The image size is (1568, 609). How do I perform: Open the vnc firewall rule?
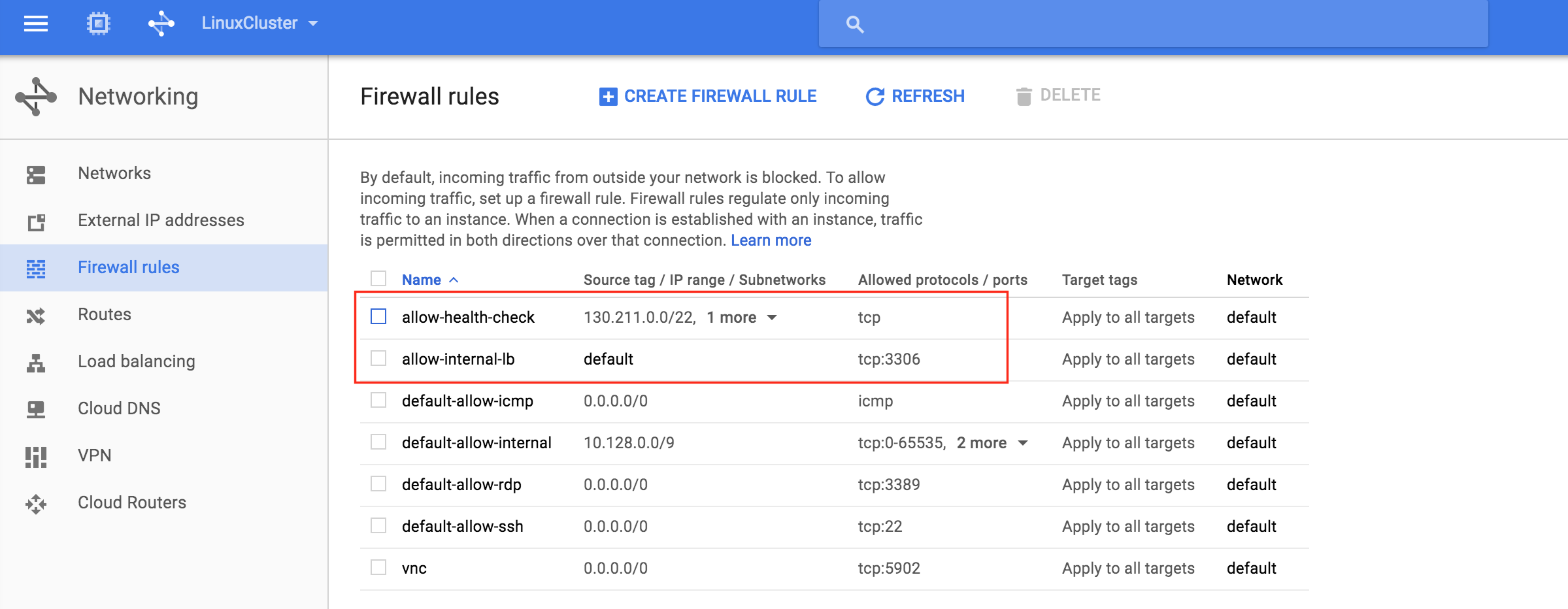click(414, 568)
